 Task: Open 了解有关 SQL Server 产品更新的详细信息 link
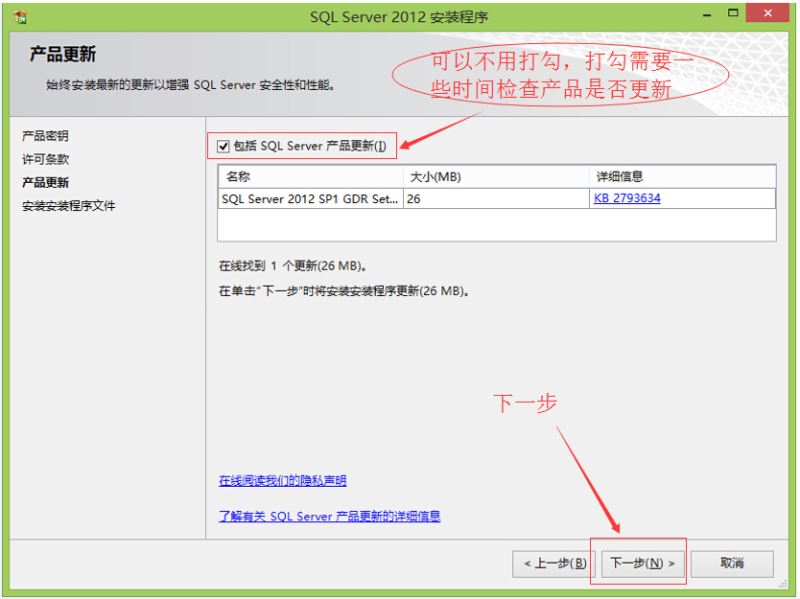click(x=329, y=516)
